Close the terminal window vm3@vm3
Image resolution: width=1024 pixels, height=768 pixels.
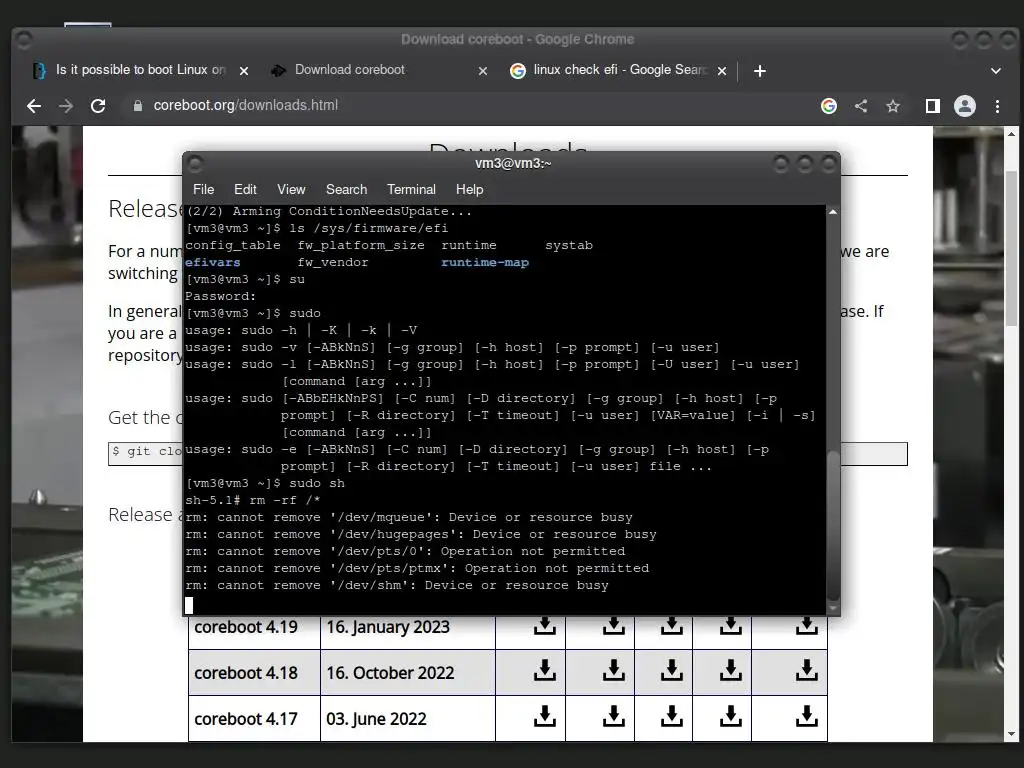click(829, 163)
